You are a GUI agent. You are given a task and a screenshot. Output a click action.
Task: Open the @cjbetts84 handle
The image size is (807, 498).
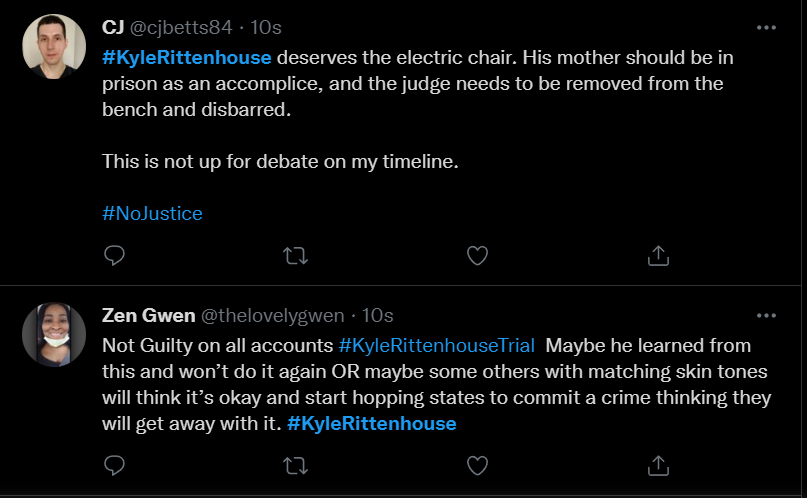[186, 28]
